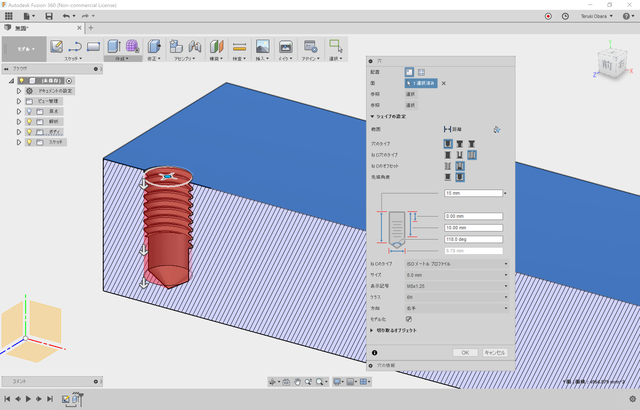
Task: Select the Insert image tool
Action: click(x=262, y=46)
